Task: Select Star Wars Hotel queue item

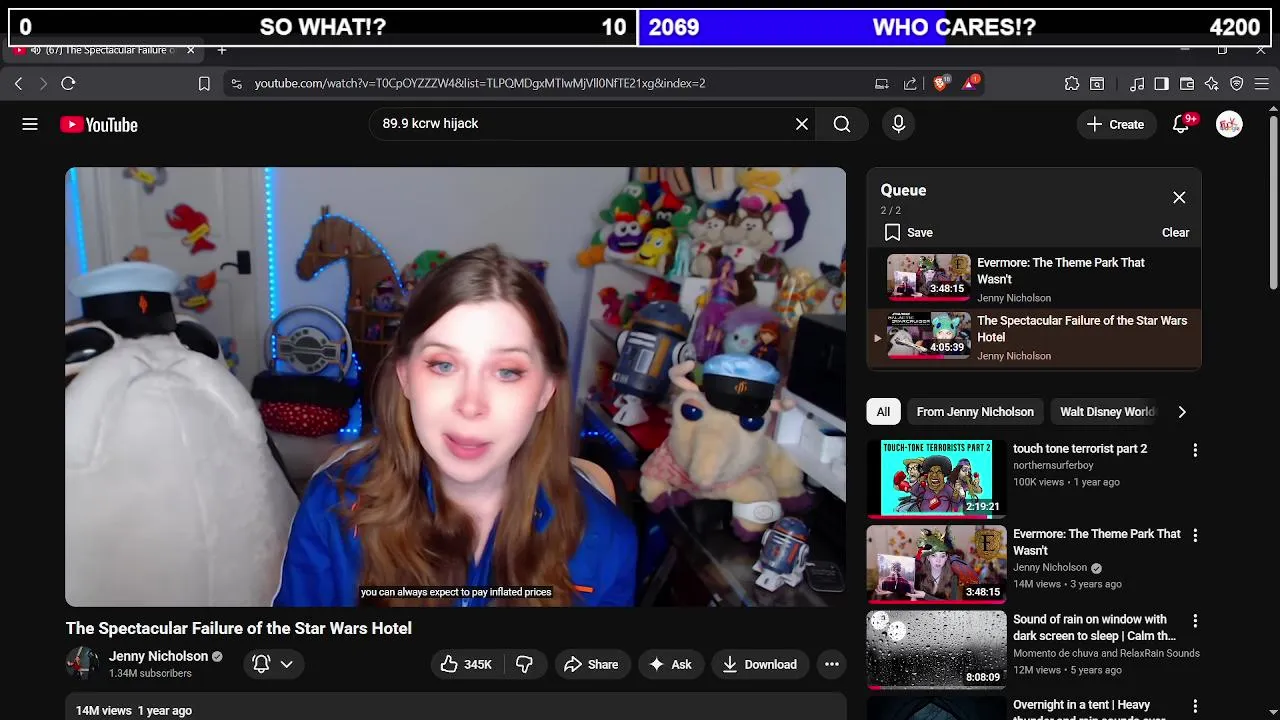Action: pyautogui.click(x=1034, y=338)
